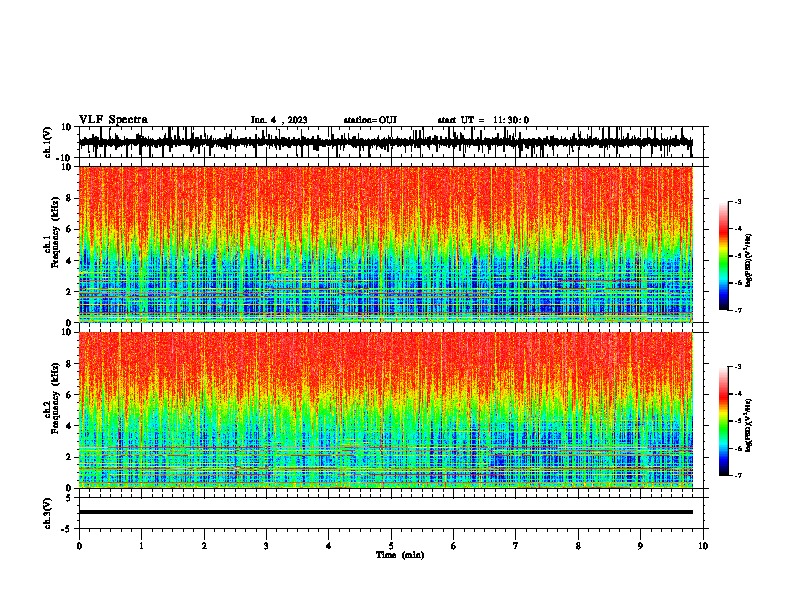Click ch.2 frequency axis tick label "4"
792x612 pixels.
69,426
